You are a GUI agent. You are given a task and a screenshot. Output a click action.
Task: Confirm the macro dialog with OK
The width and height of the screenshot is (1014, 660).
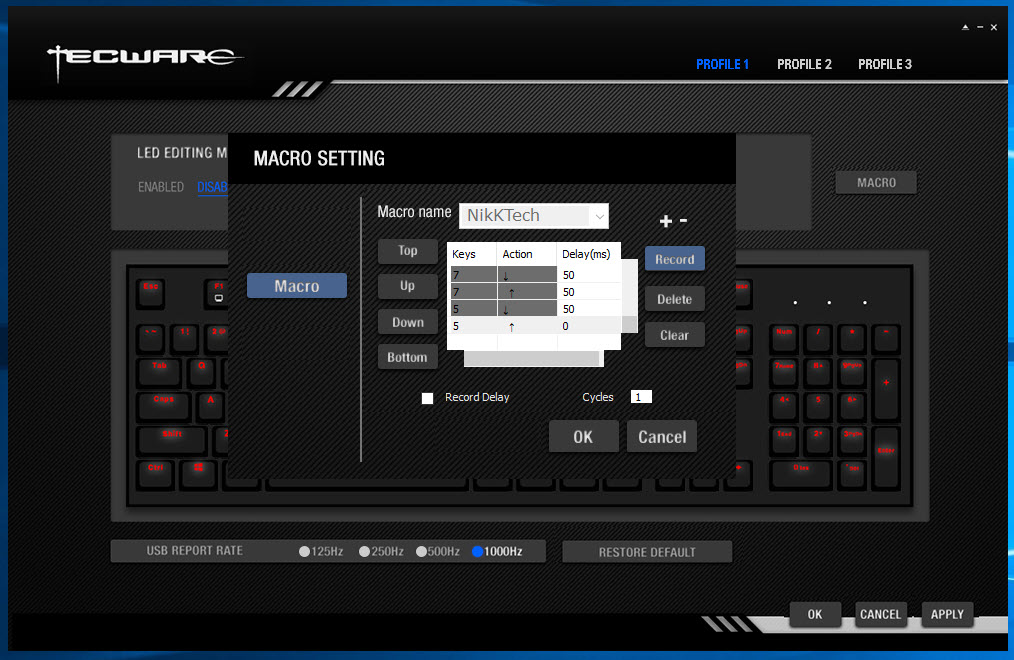click(x=583, y=437)
